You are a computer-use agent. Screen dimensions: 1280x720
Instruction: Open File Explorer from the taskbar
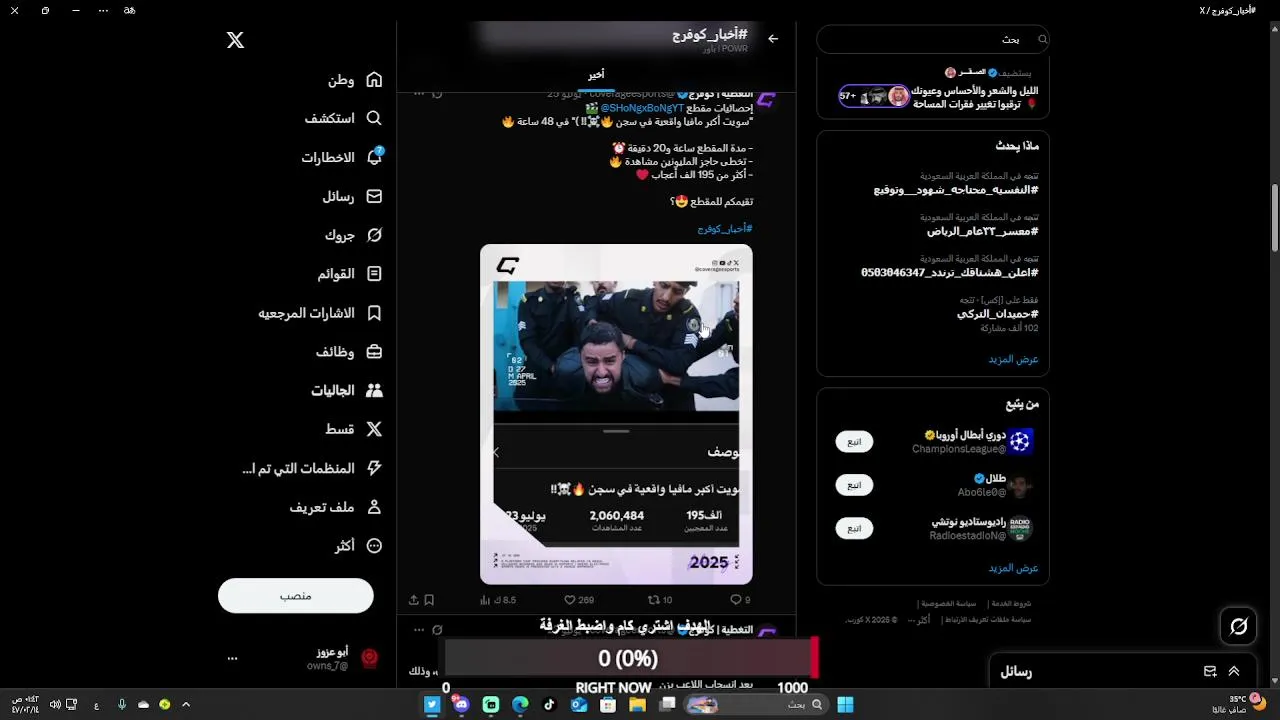tap(637, 704)
